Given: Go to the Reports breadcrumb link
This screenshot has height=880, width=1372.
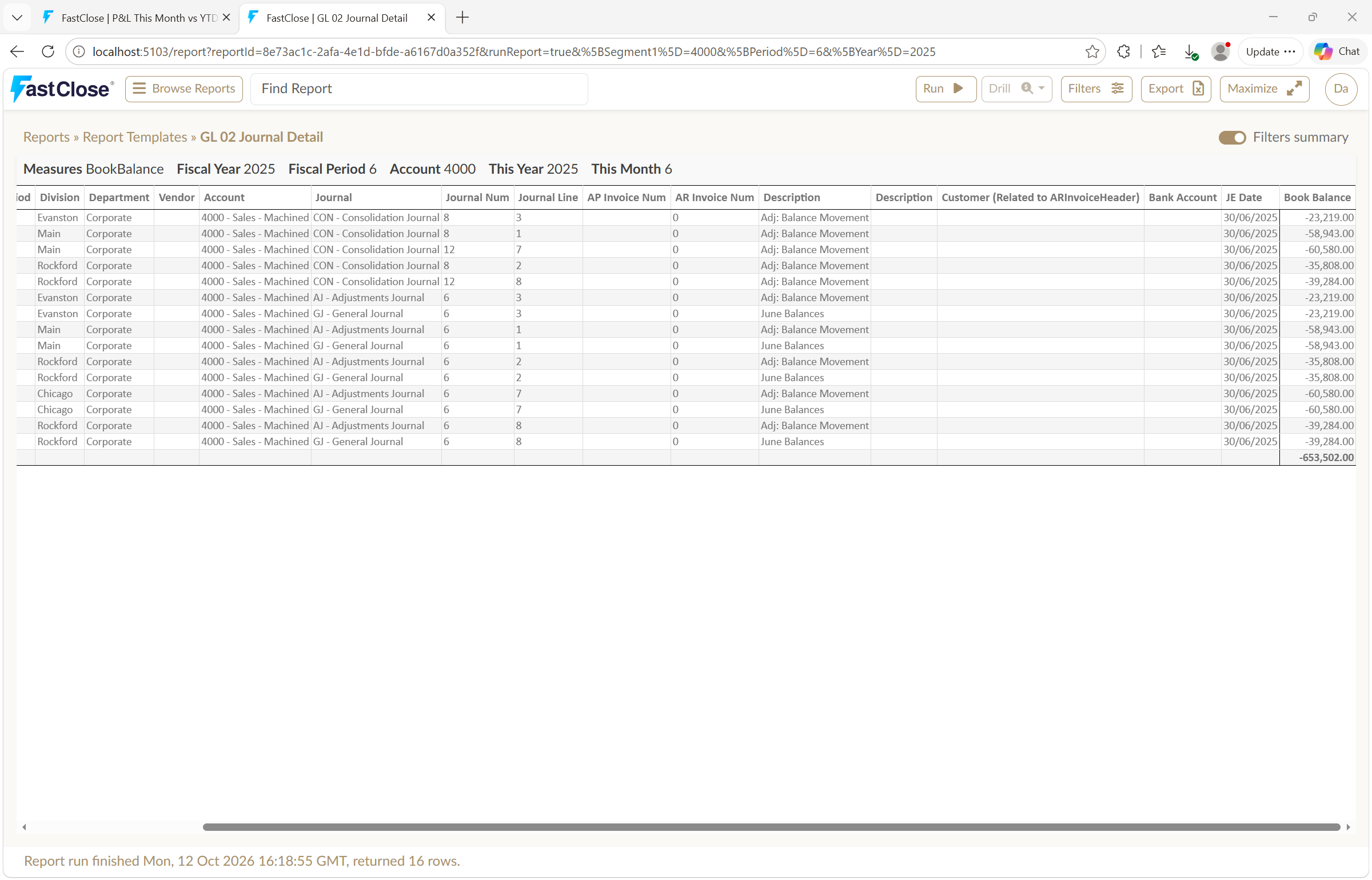Looking at the screenshot, I should click(x=46, y=137).
